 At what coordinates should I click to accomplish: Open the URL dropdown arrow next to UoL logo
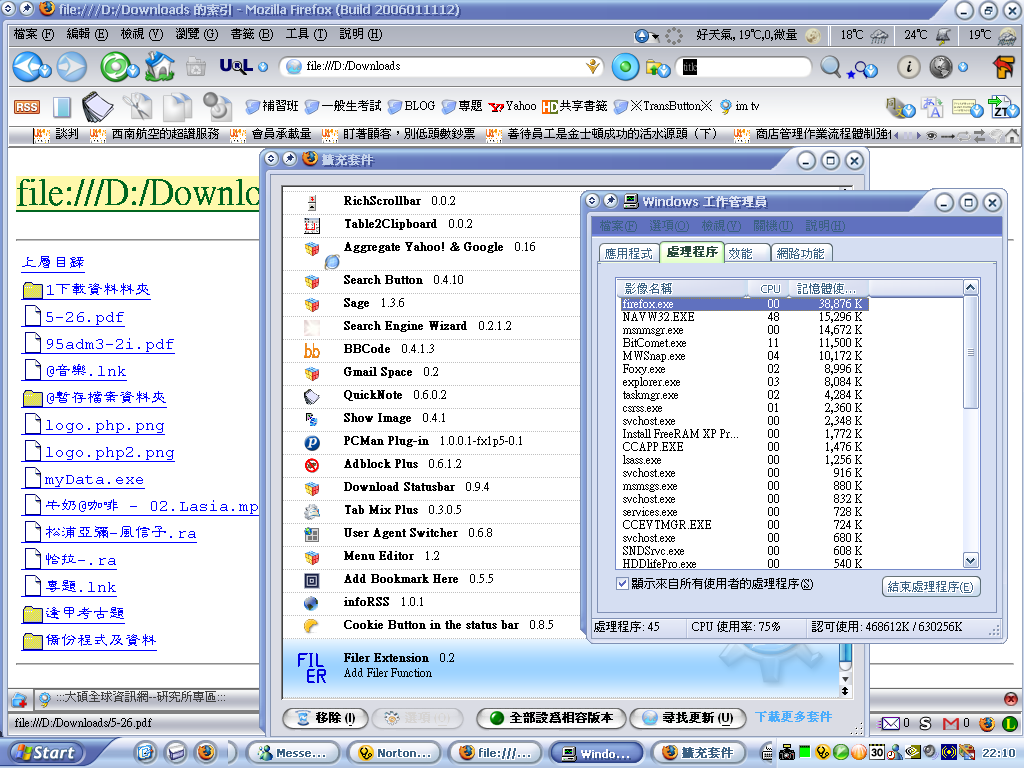pos(263,67)
